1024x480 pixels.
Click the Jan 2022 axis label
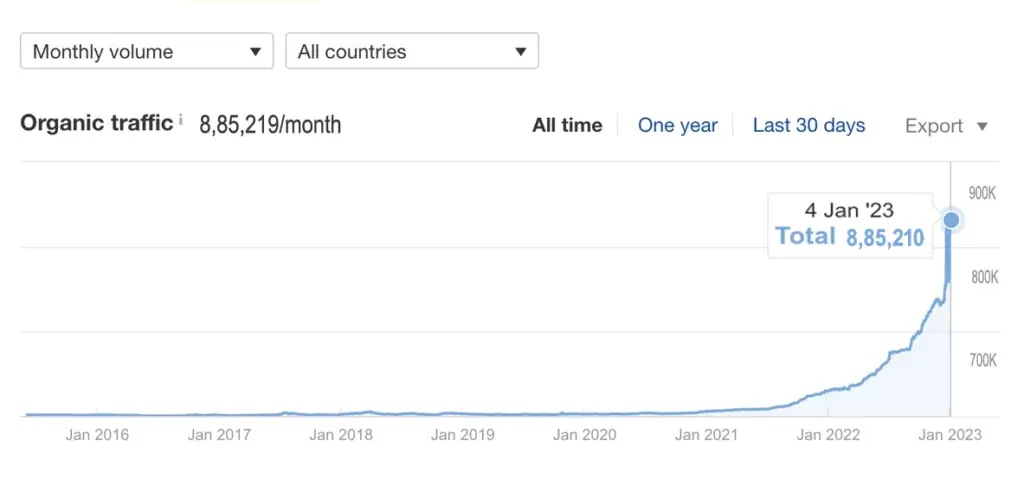click(x=829, y=435)
